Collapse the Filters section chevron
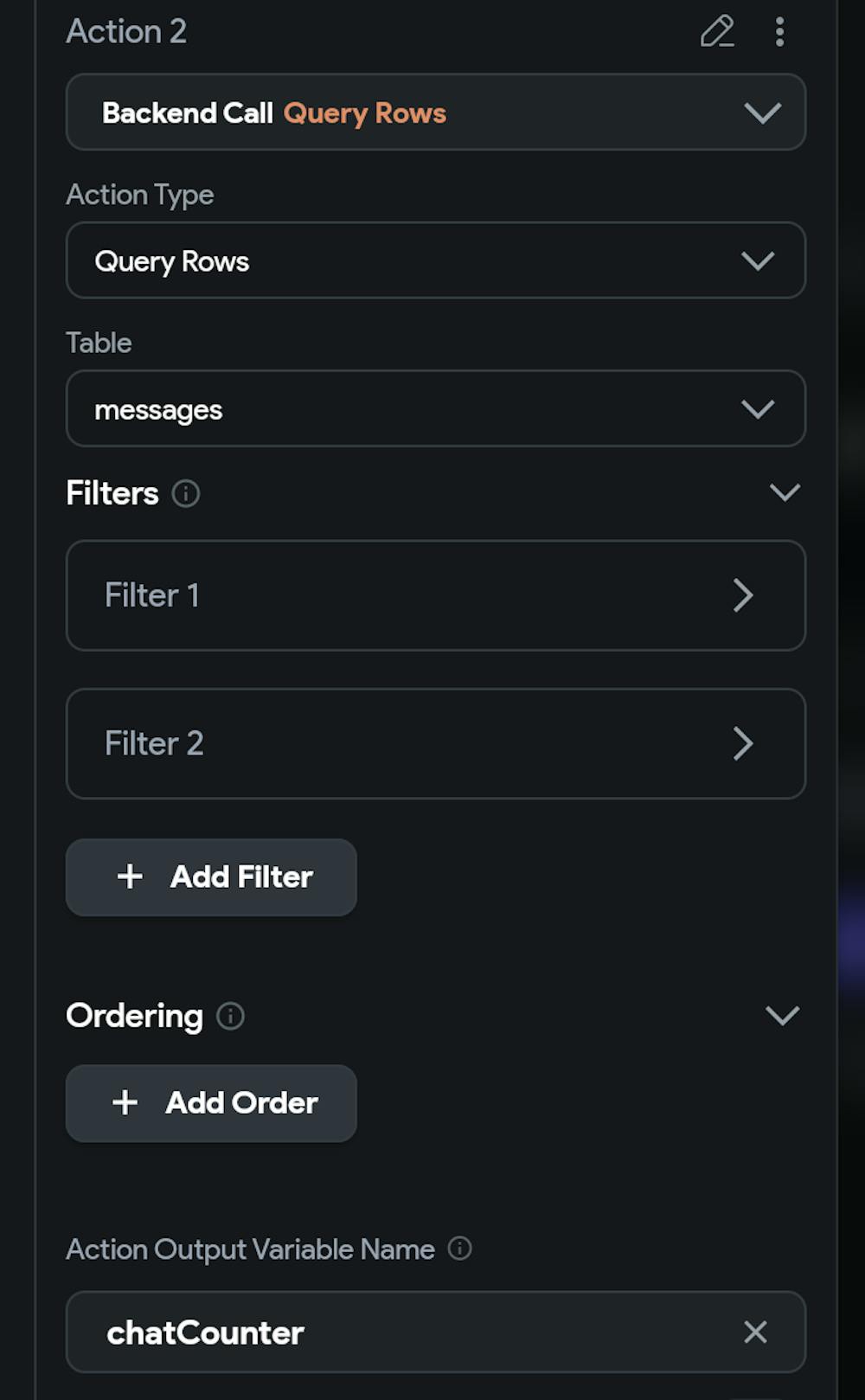Image resolution: width=865 pixels, height=1400 pixels. [784, 492]
